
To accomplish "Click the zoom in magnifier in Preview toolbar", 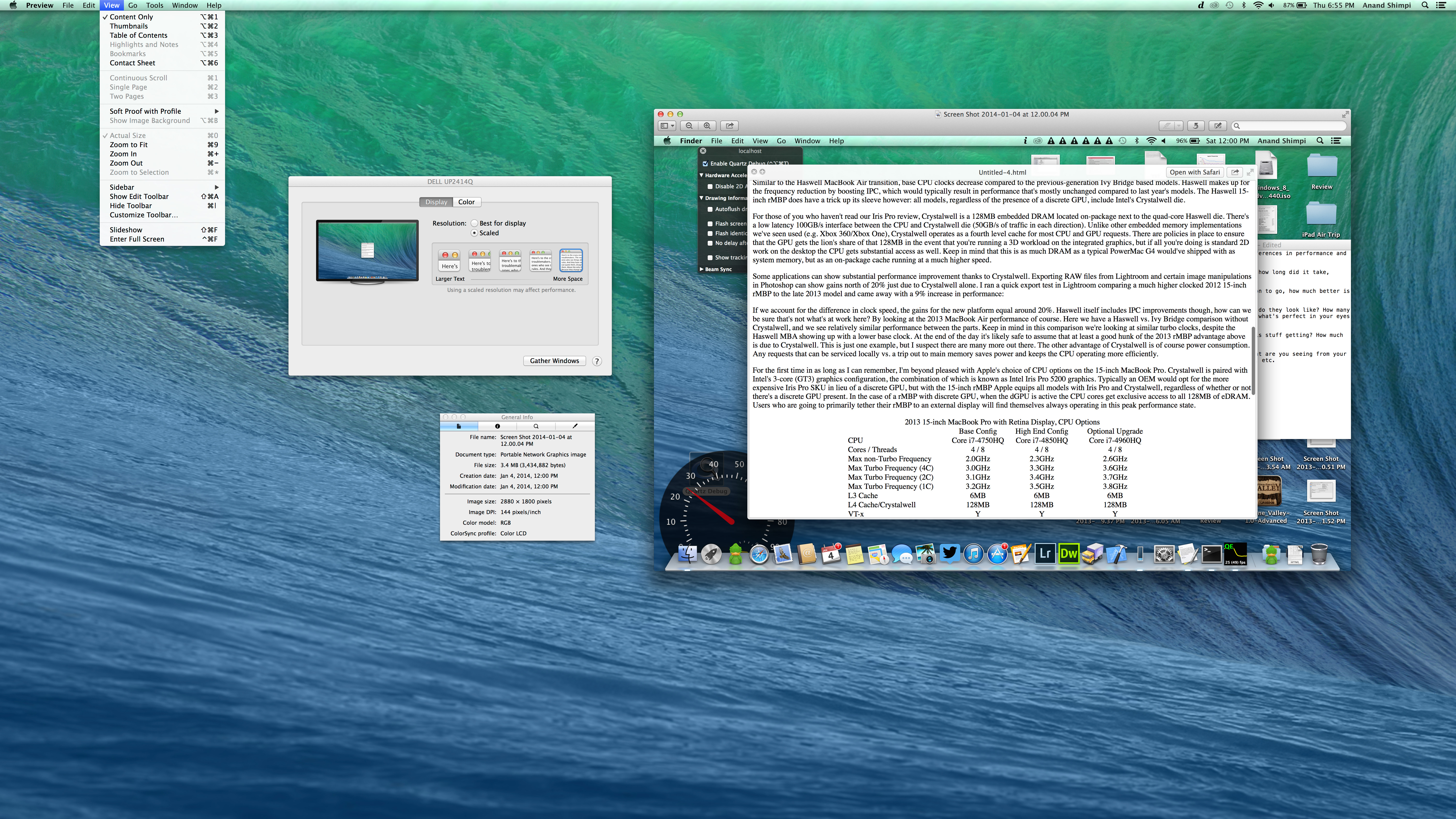I will [x=707, y=126].
